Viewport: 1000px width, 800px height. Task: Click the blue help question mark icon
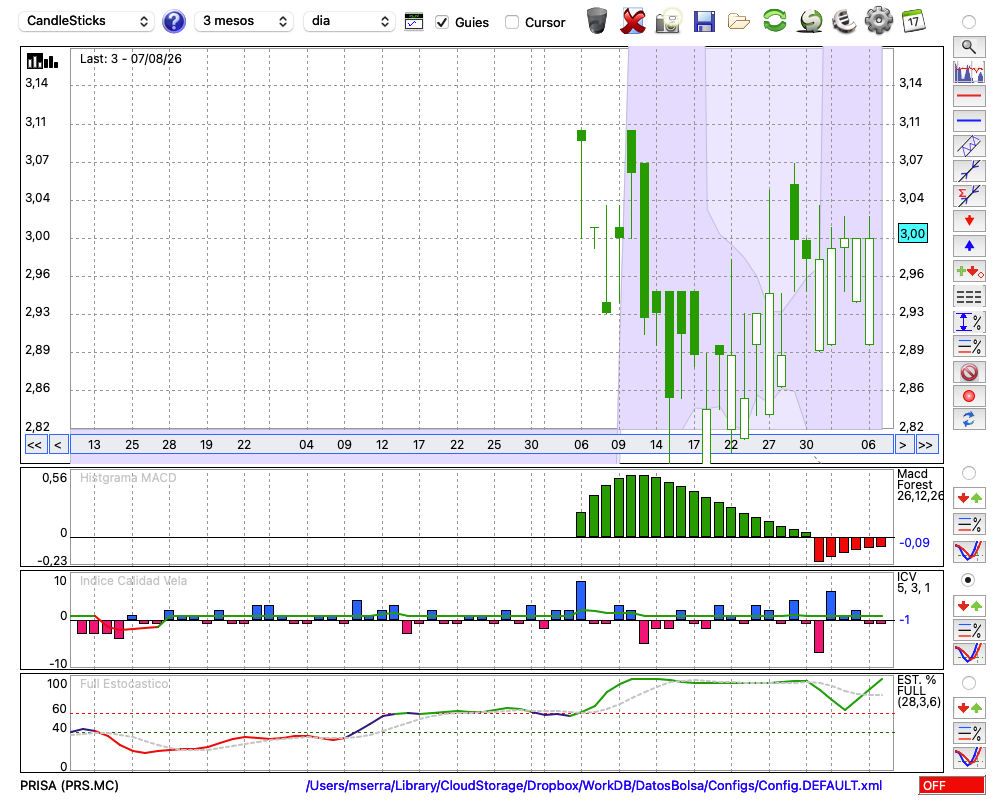coord(173,22)
